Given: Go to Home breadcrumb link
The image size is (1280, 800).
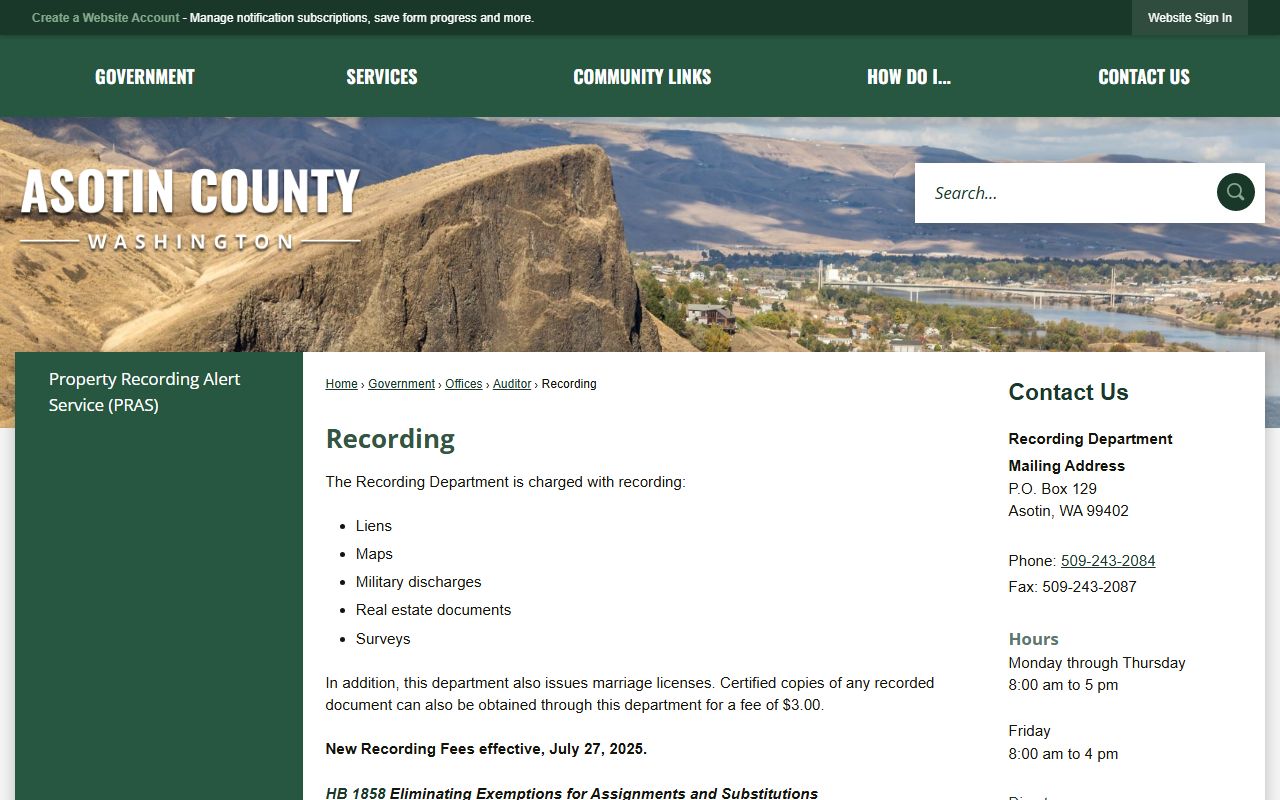Looking at the screenshot, I should [341, 384].
